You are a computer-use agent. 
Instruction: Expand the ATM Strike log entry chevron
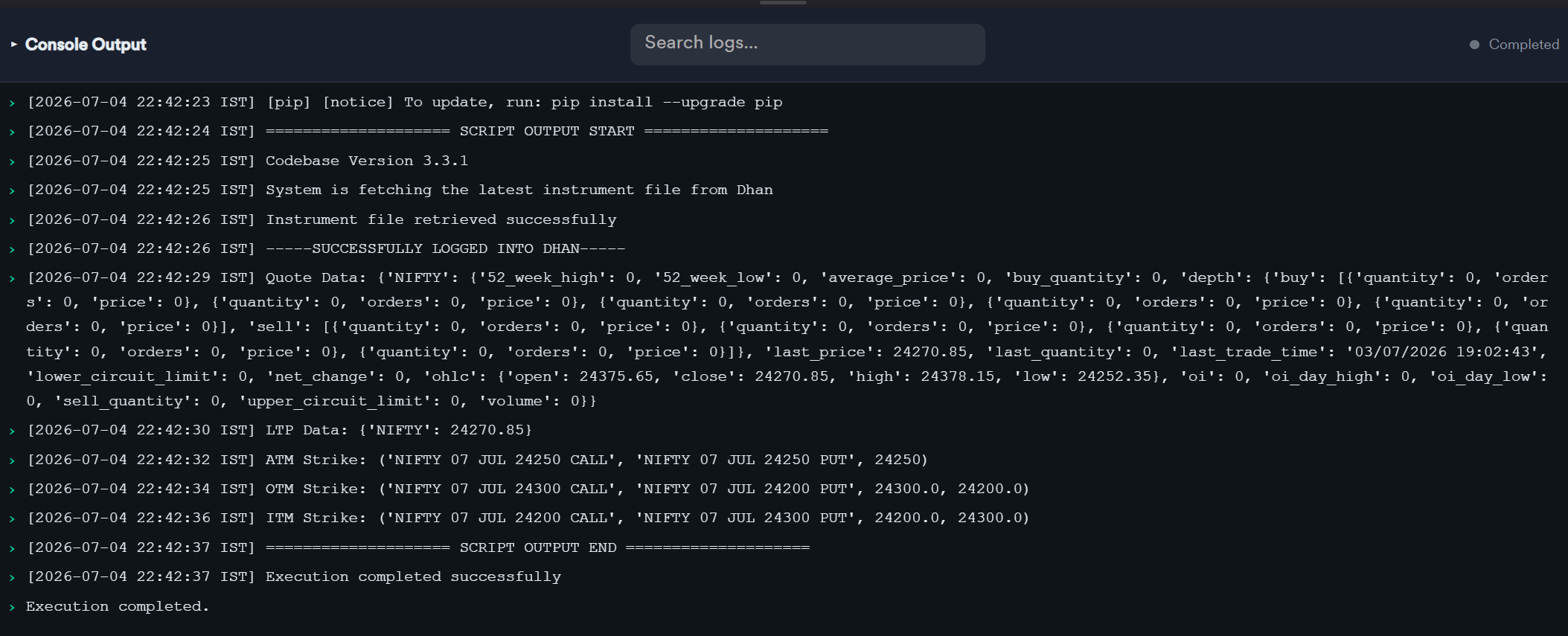coord(12,461)
